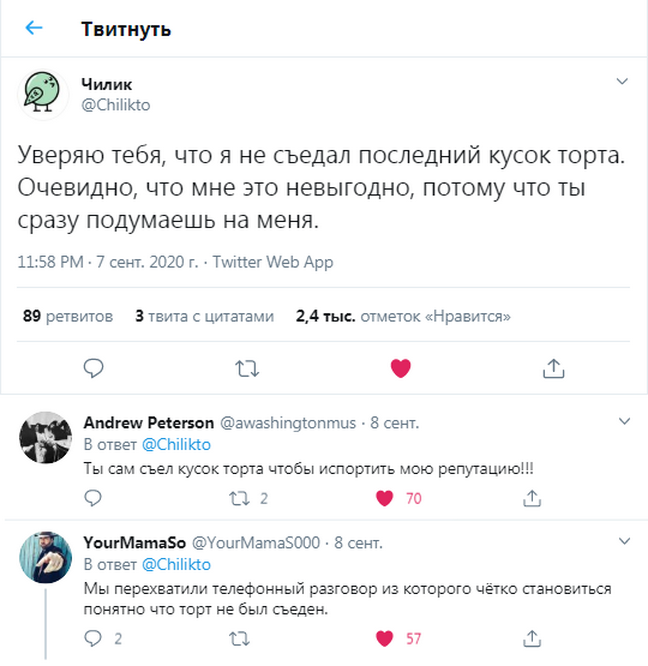Expand options menu on YourMamaSo's reply
This screenshot has width=648, height=666.
tap(621, 541)
